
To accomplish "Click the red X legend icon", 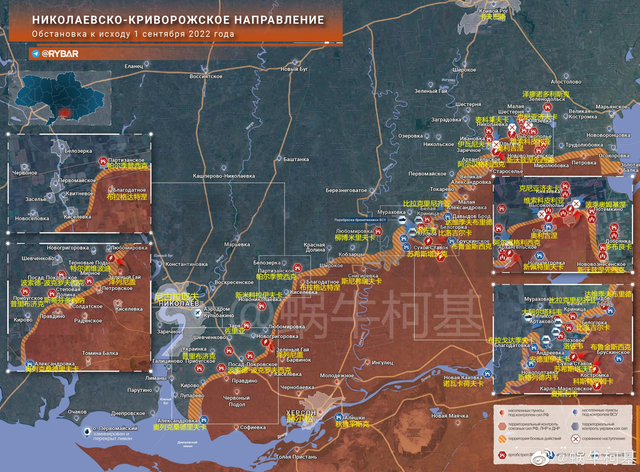I will (576, 439).
